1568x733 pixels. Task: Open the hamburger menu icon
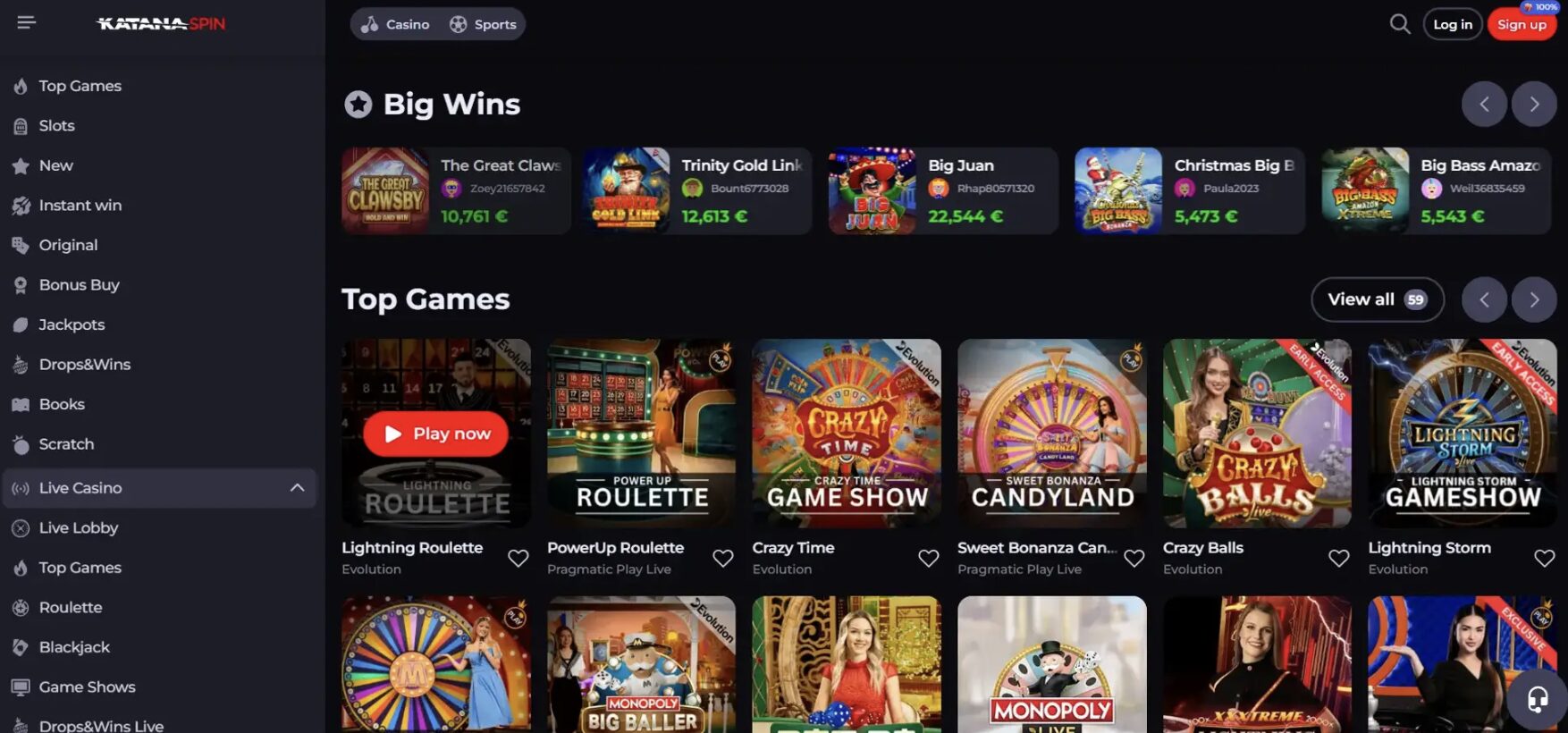click(x=26, y=22)
